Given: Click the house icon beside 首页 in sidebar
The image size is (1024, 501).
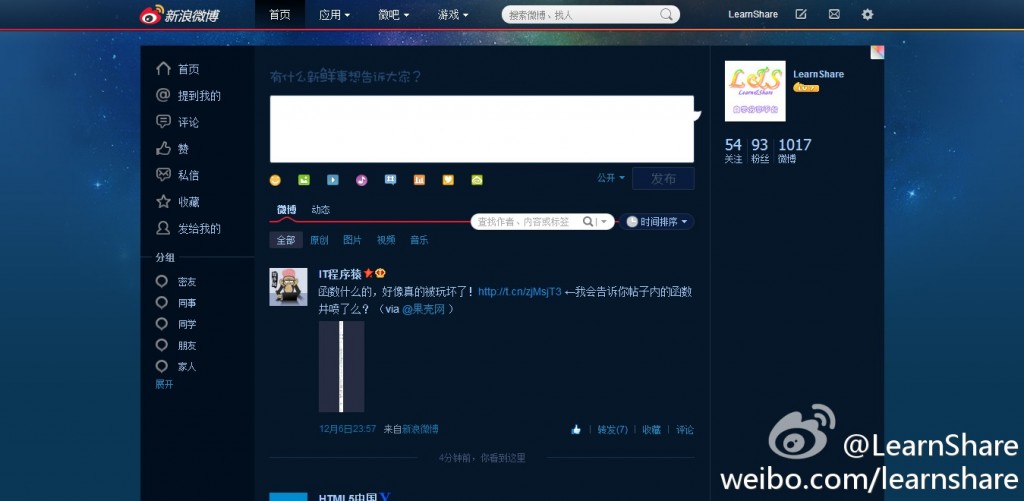Looking at the screenshot, I should (163, 69).
